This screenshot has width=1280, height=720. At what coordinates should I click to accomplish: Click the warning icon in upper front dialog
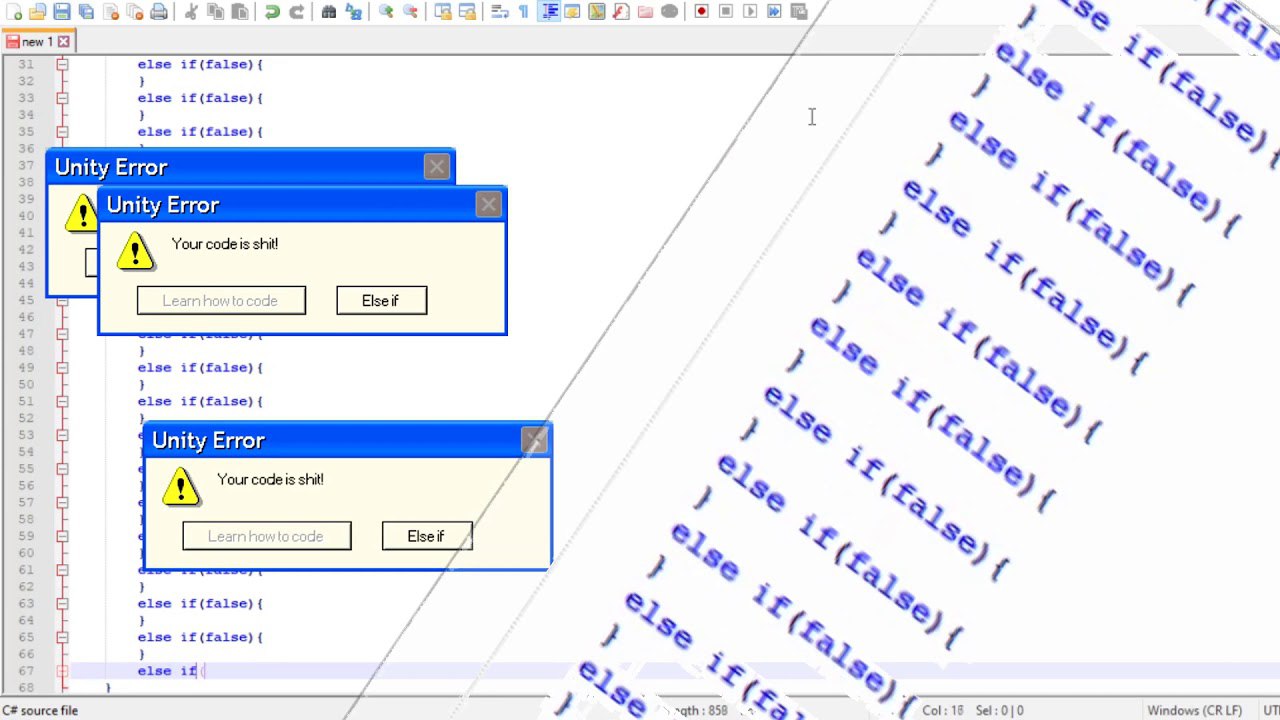point(135,251)
